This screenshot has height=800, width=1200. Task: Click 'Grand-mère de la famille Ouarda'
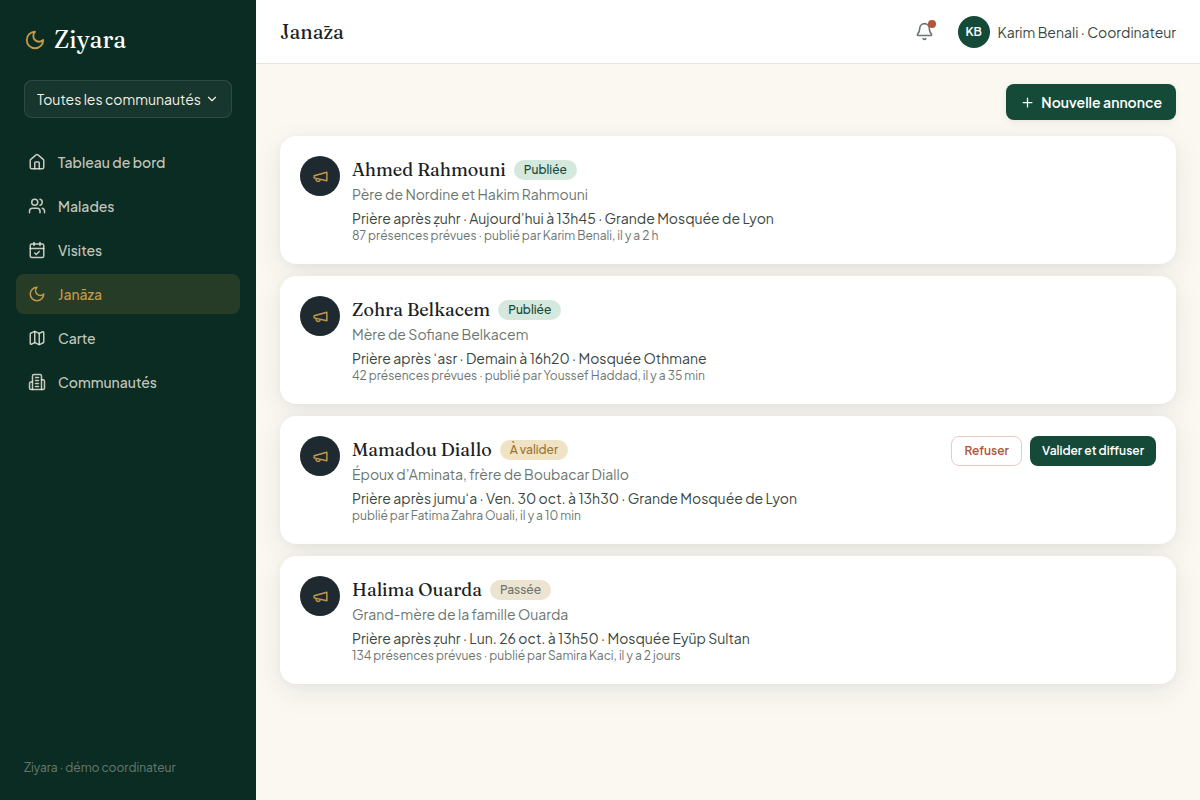click(x=460, y=615)
